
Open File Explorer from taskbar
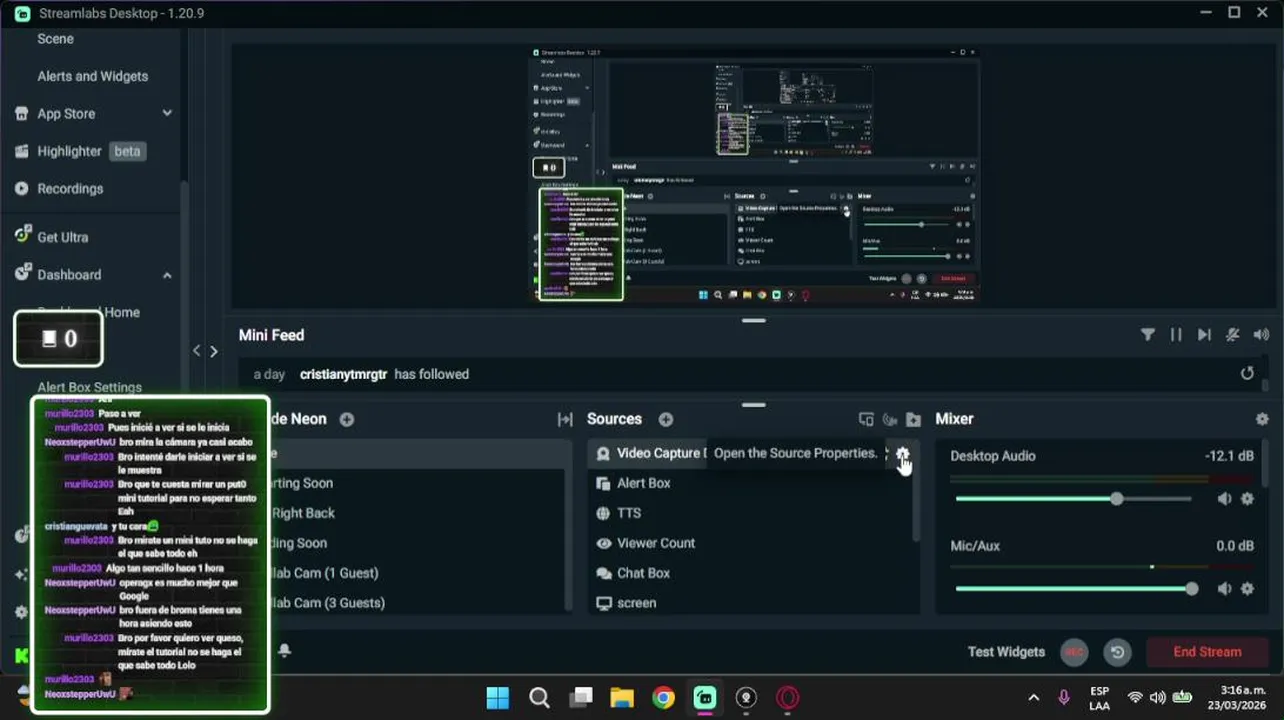pyautogui.click(x=622, y=698)
